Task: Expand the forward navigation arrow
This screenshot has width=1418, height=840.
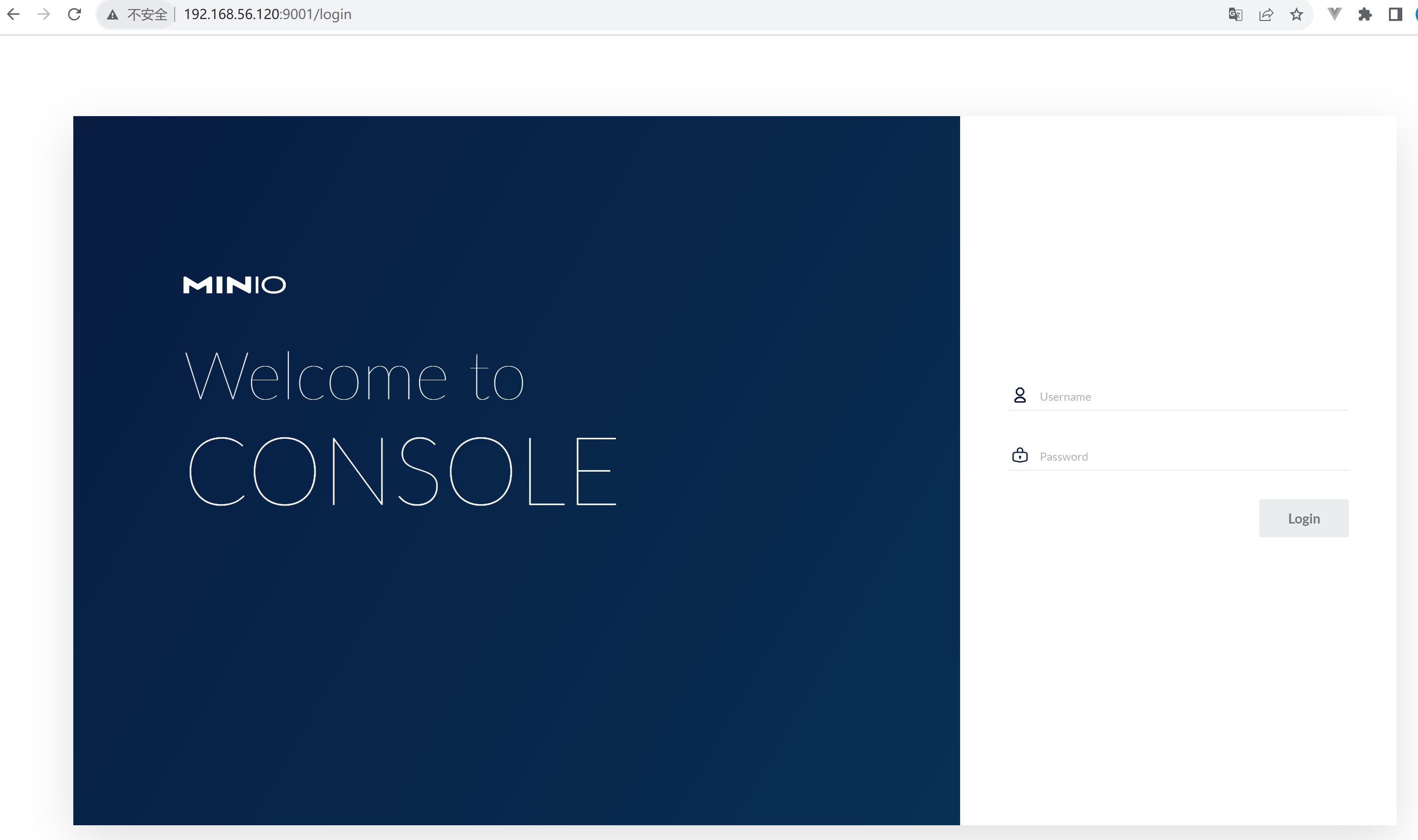Action: point(44,14)
